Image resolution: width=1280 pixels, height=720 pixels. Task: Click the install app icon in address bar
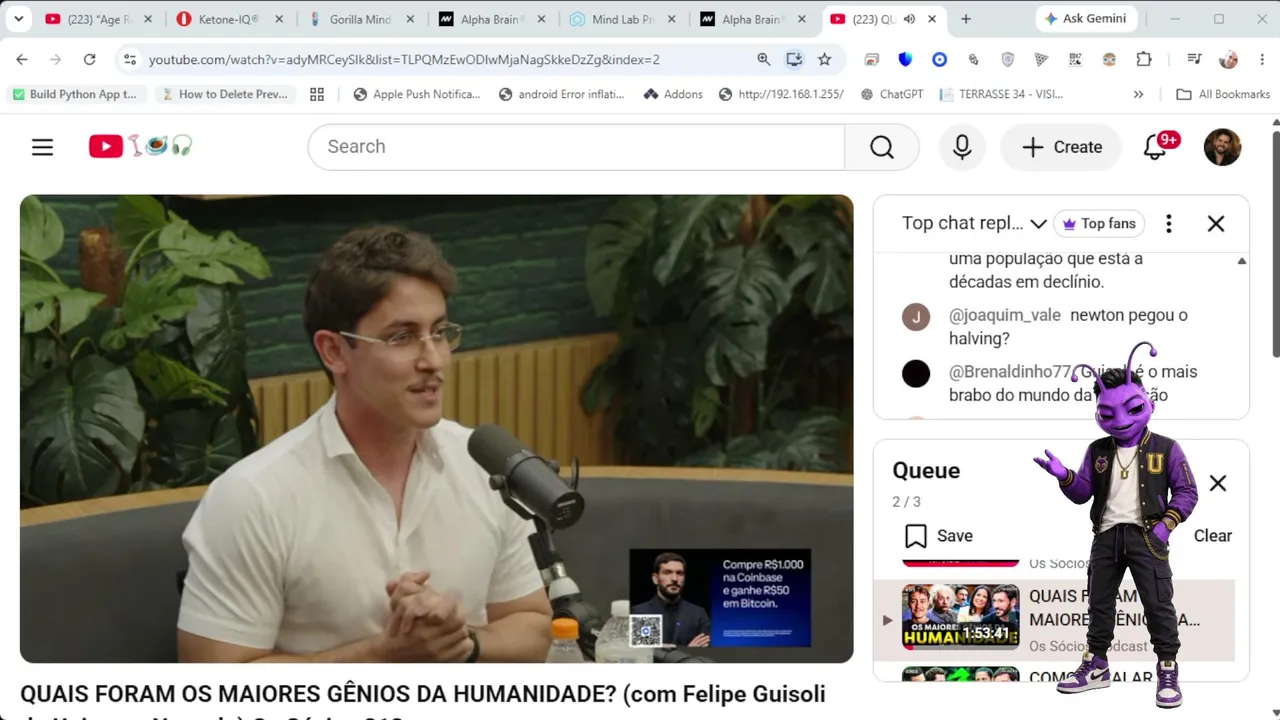tap(794, 60)
